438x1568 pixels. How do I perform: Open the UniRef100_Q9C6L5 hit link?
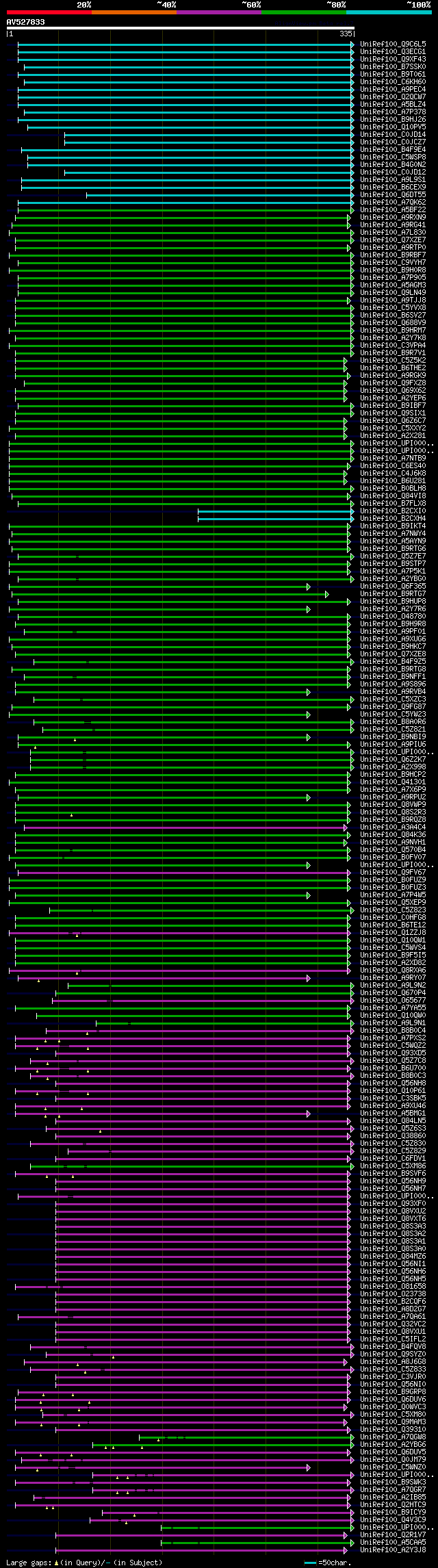pos(393,44)
